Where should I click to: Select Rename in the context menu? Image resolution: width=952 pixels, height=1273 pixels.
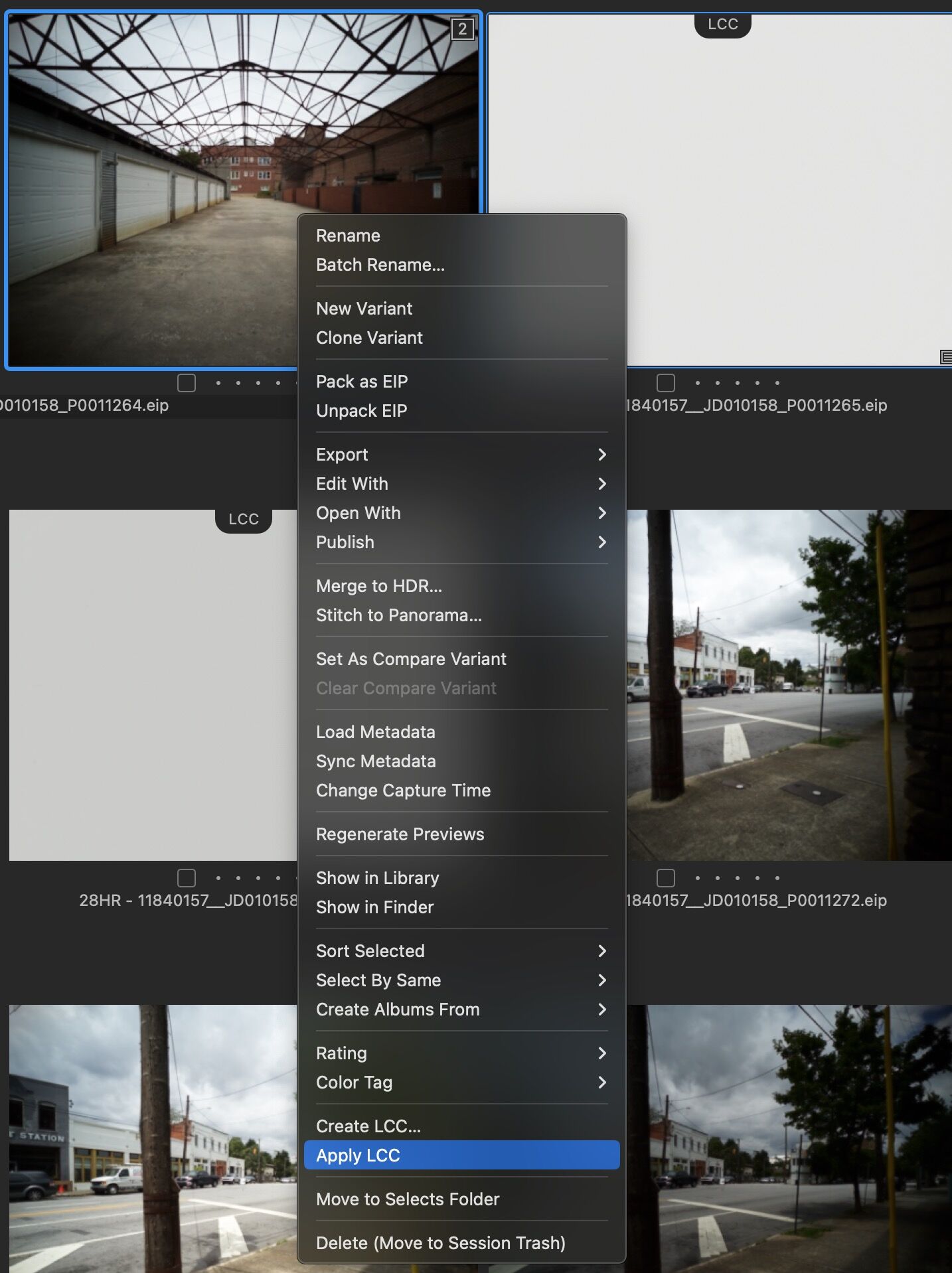(x=462, y=236)
